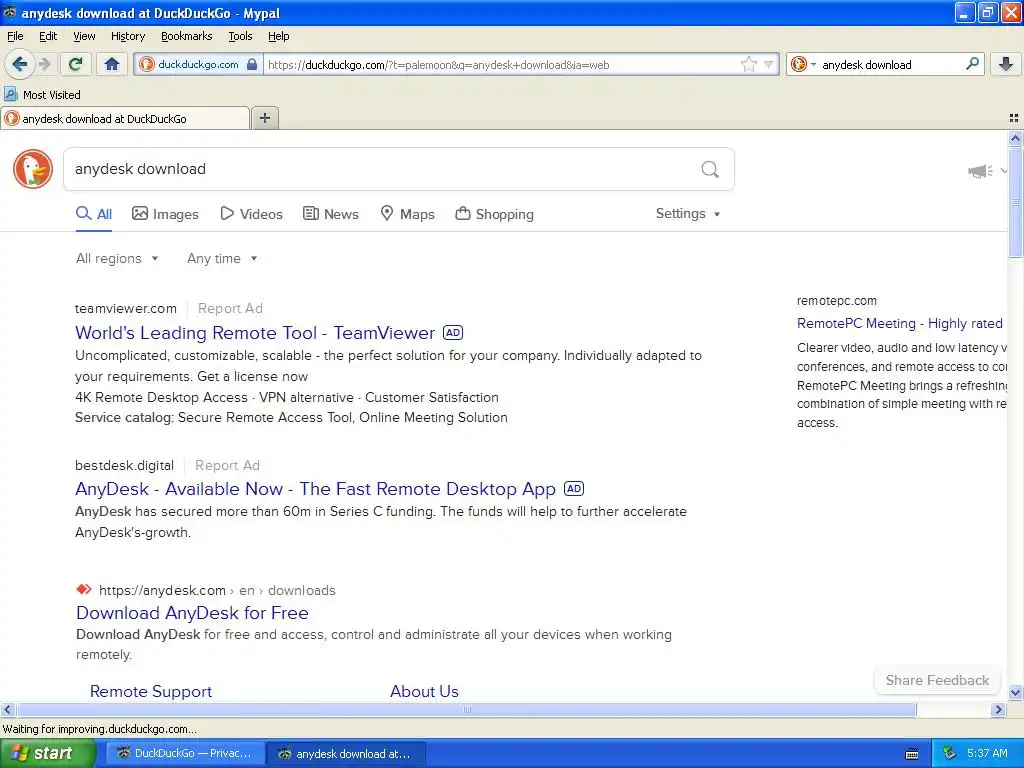Open the About Us sitelink

[424, 691]
